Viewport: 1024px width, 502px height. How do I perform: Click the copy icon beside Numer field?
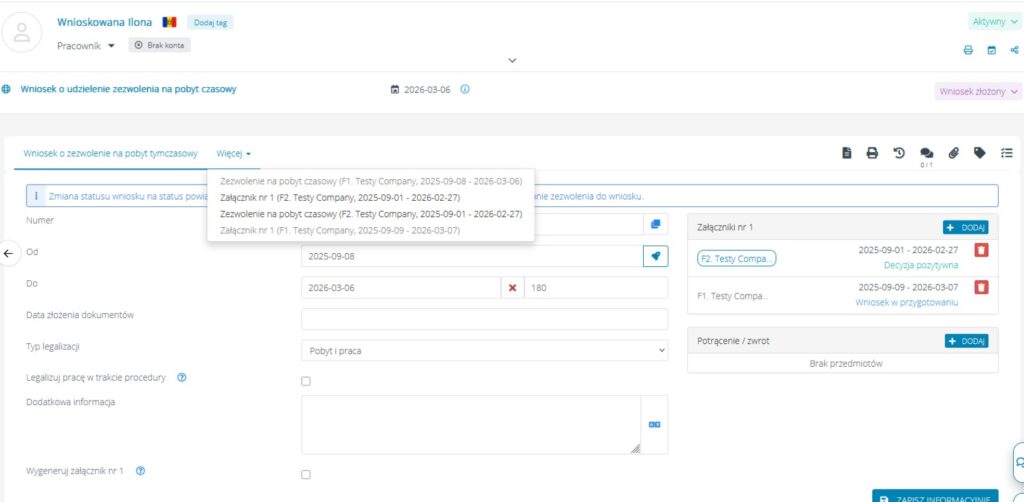656,225
